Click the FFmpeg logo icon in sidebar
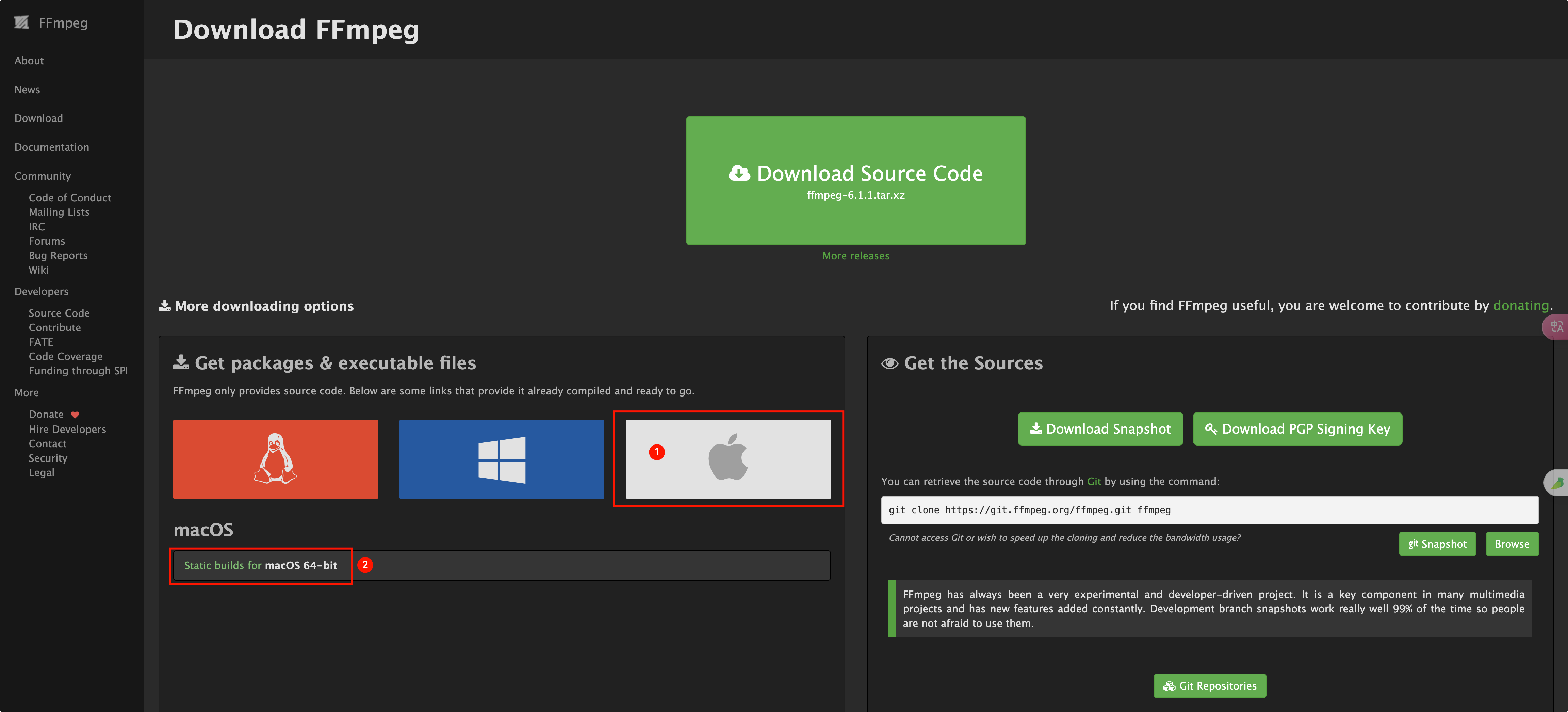This screenshot has width=1568, height=712. tap(22, 22)
